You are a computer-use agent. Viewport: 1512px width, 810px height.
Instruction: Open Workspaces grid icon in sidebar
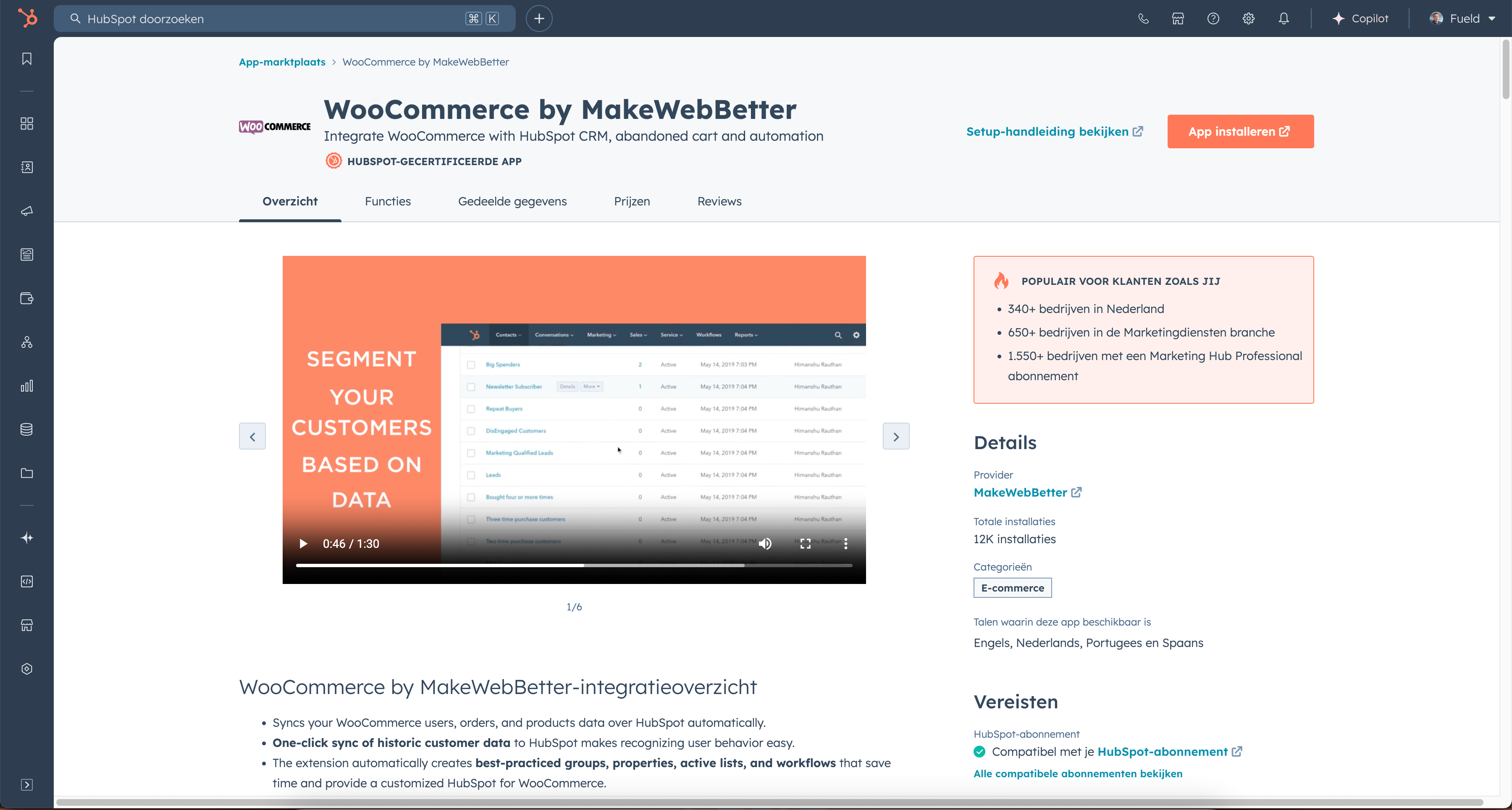tap(27, 123)
